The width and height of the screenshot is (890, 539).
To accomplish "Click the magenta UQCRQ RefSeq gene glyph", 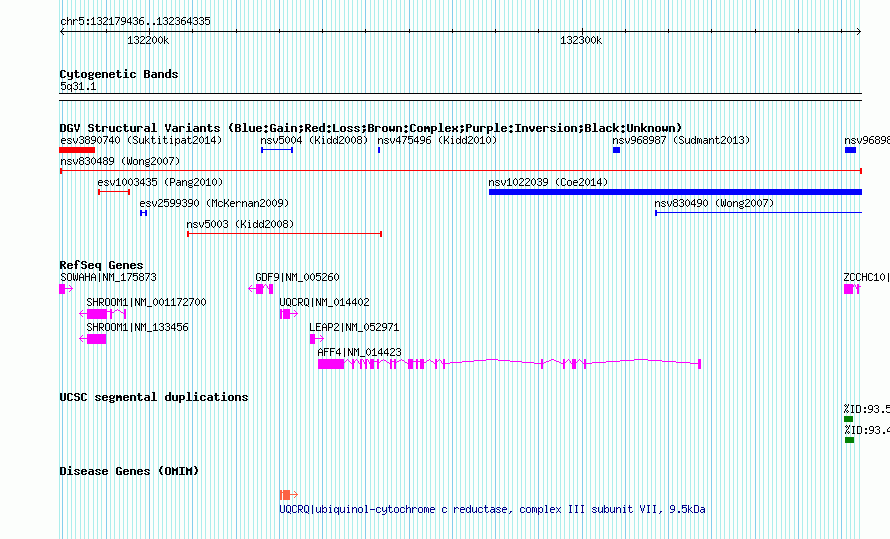I will coord(288,314).
